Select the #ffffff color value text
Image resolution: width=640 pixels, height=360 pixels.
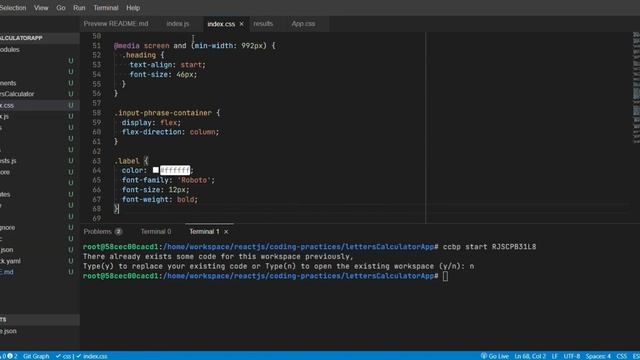[175, 170]
